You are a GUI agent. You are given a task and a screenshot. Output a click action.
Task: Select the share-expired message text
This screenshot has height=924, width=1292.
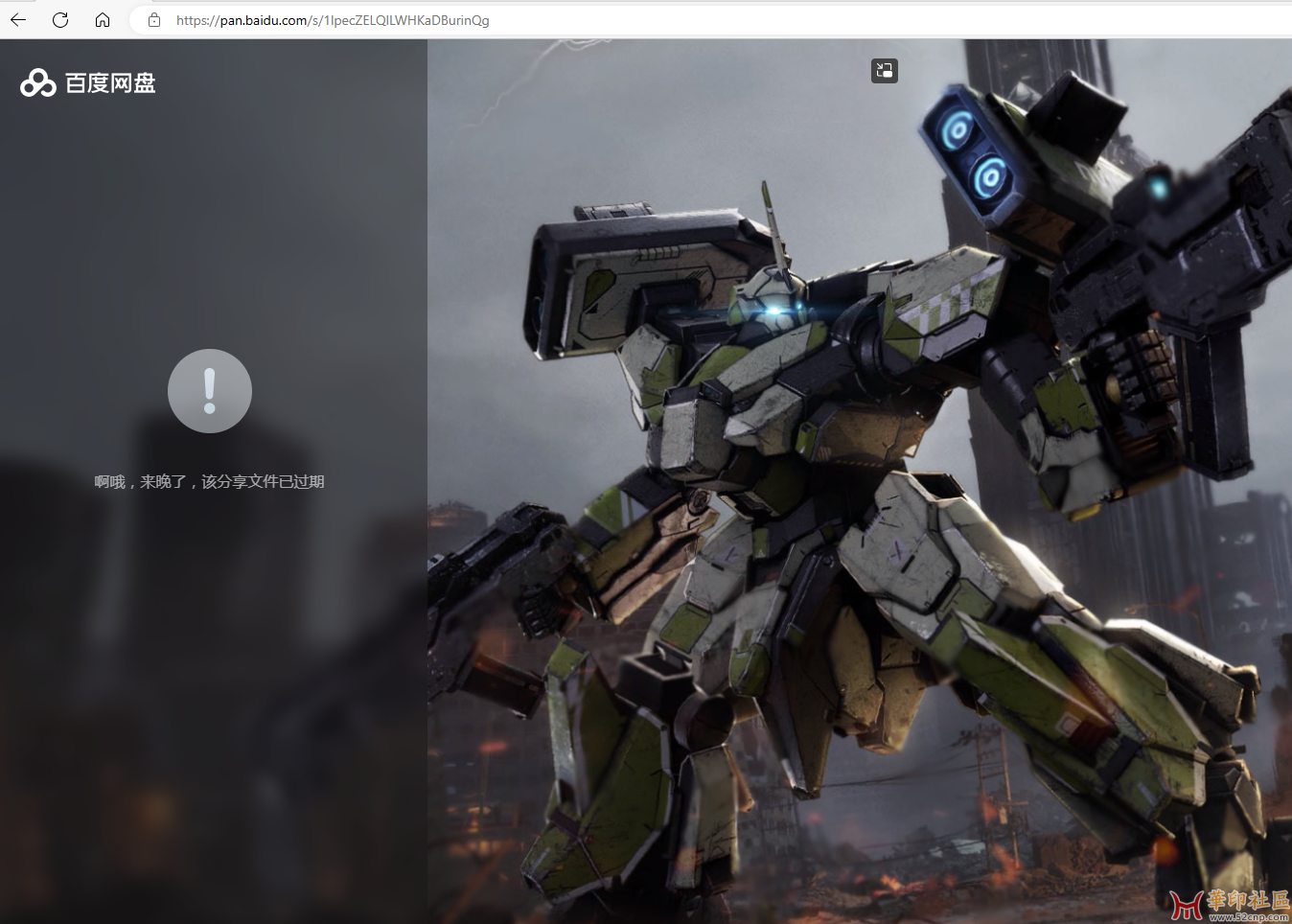(x=209, y=481)
